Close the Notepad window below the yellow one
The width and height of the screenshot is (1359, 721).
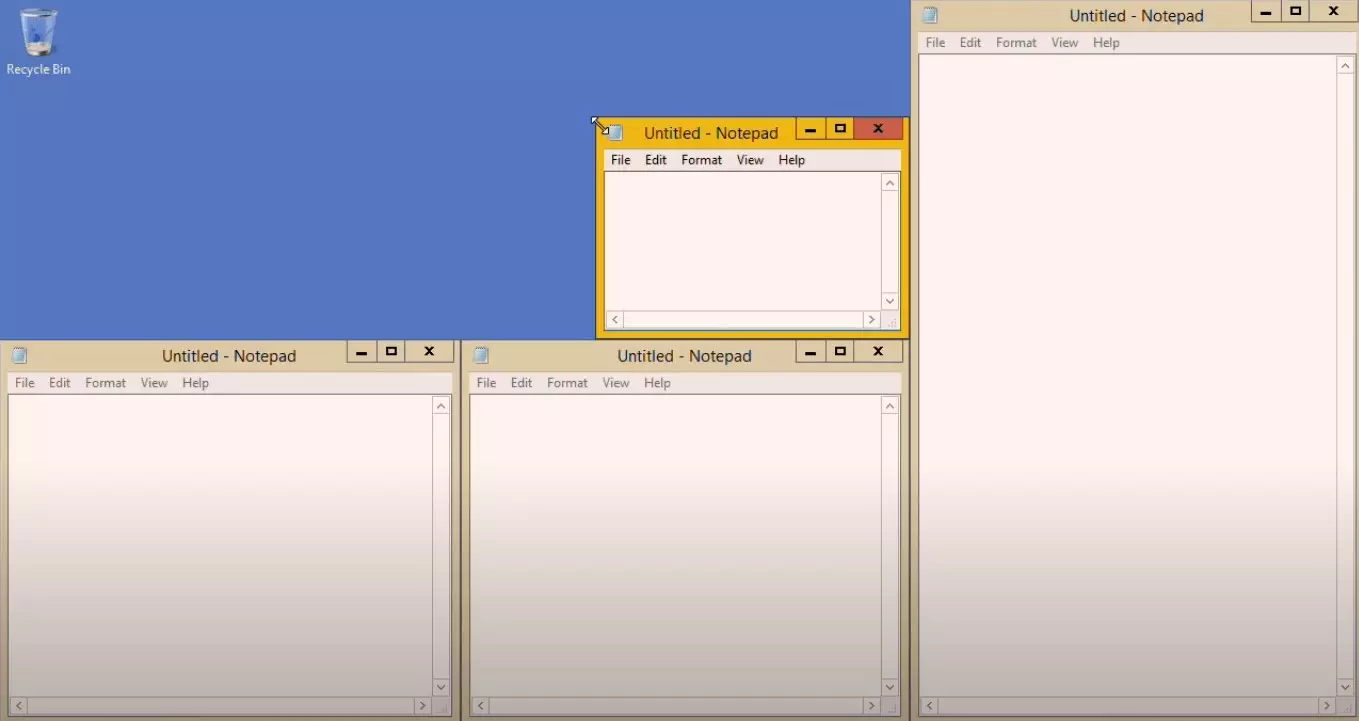click(878, 352)
